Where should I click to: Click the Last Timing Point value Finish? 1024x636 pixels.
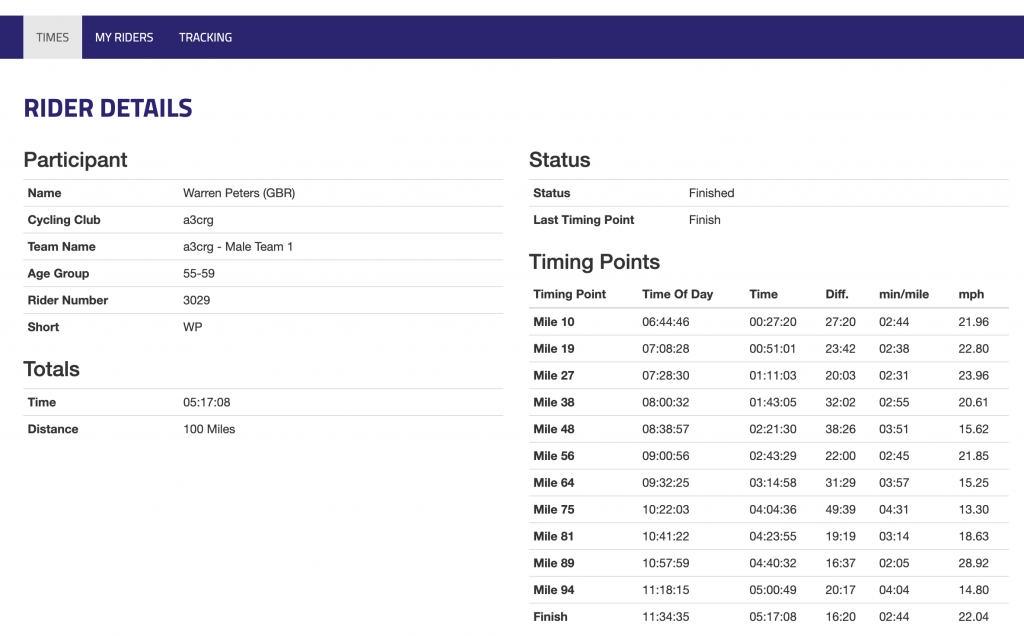(705, 219)
